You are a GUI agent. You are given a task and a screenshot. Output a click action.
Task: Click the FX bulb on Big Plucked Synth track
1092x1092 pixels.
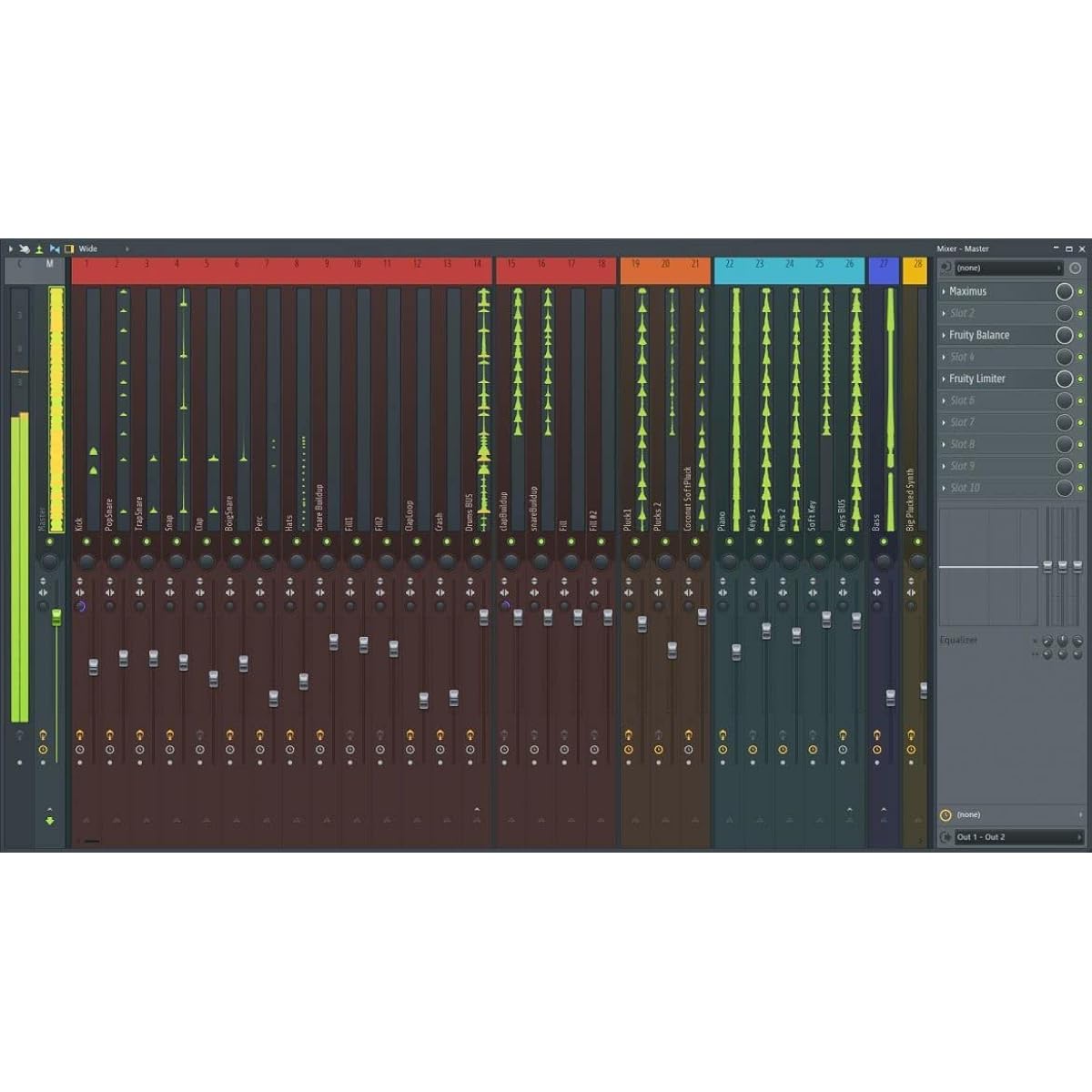click(911, 733)
